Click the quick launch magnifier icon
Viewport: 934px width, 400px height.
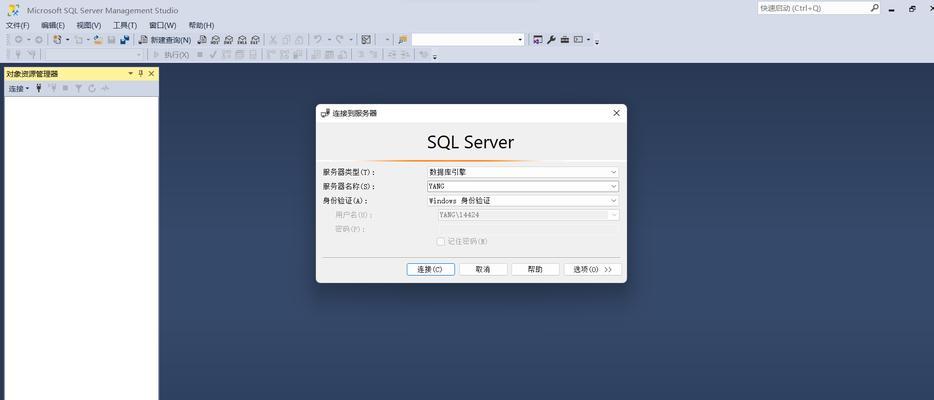874,8
